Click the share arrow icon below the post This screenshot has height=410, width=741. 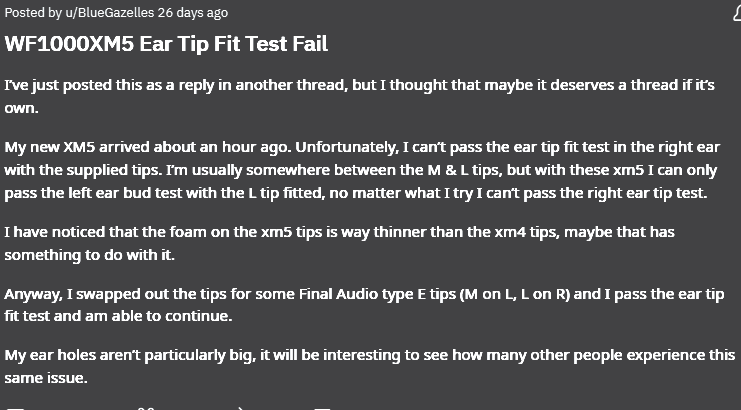tap(238, 407)
